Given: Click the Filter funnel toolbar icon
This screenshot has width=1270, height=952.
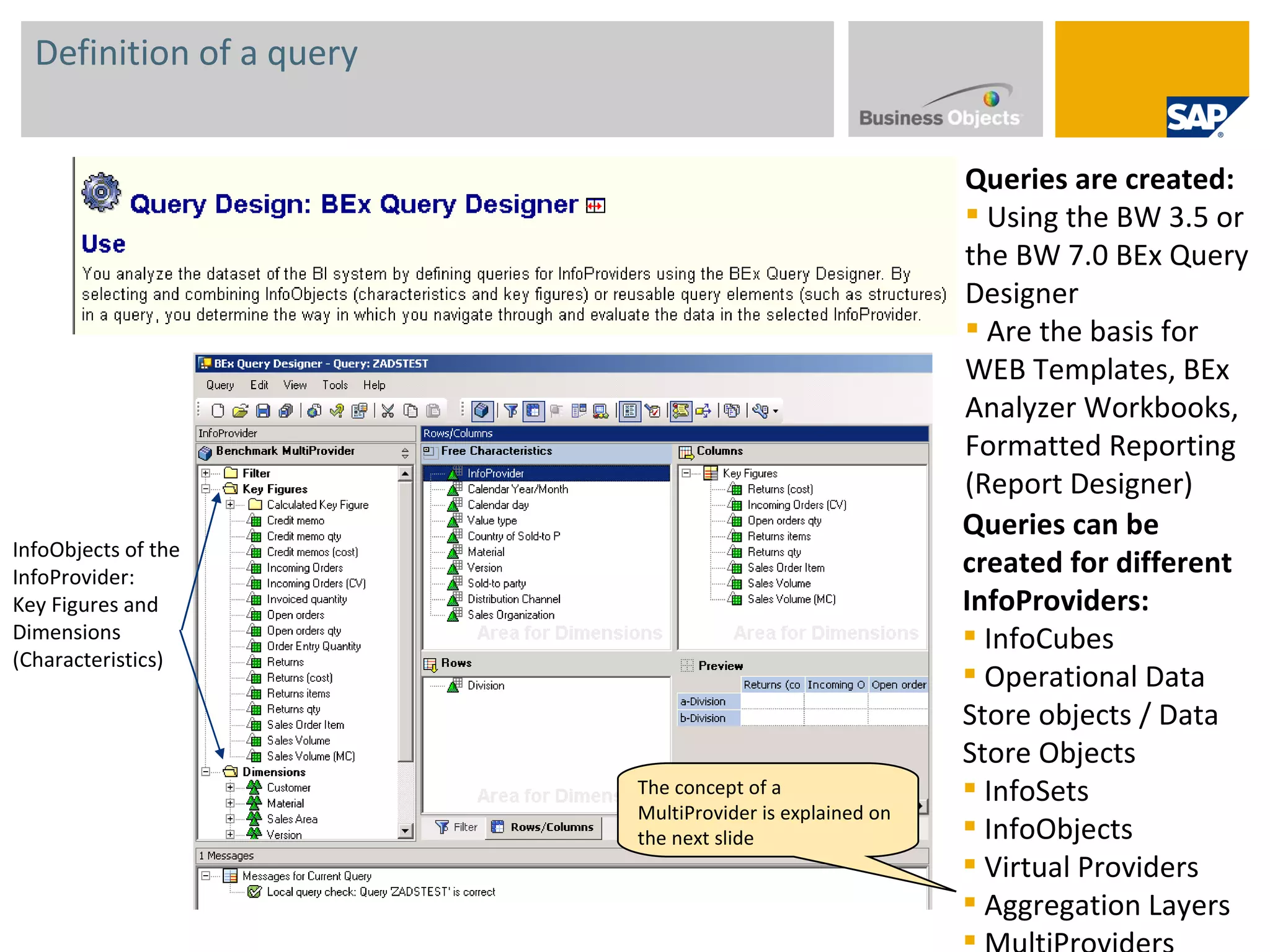Looking at the screenshot, I should coord(511,410).
